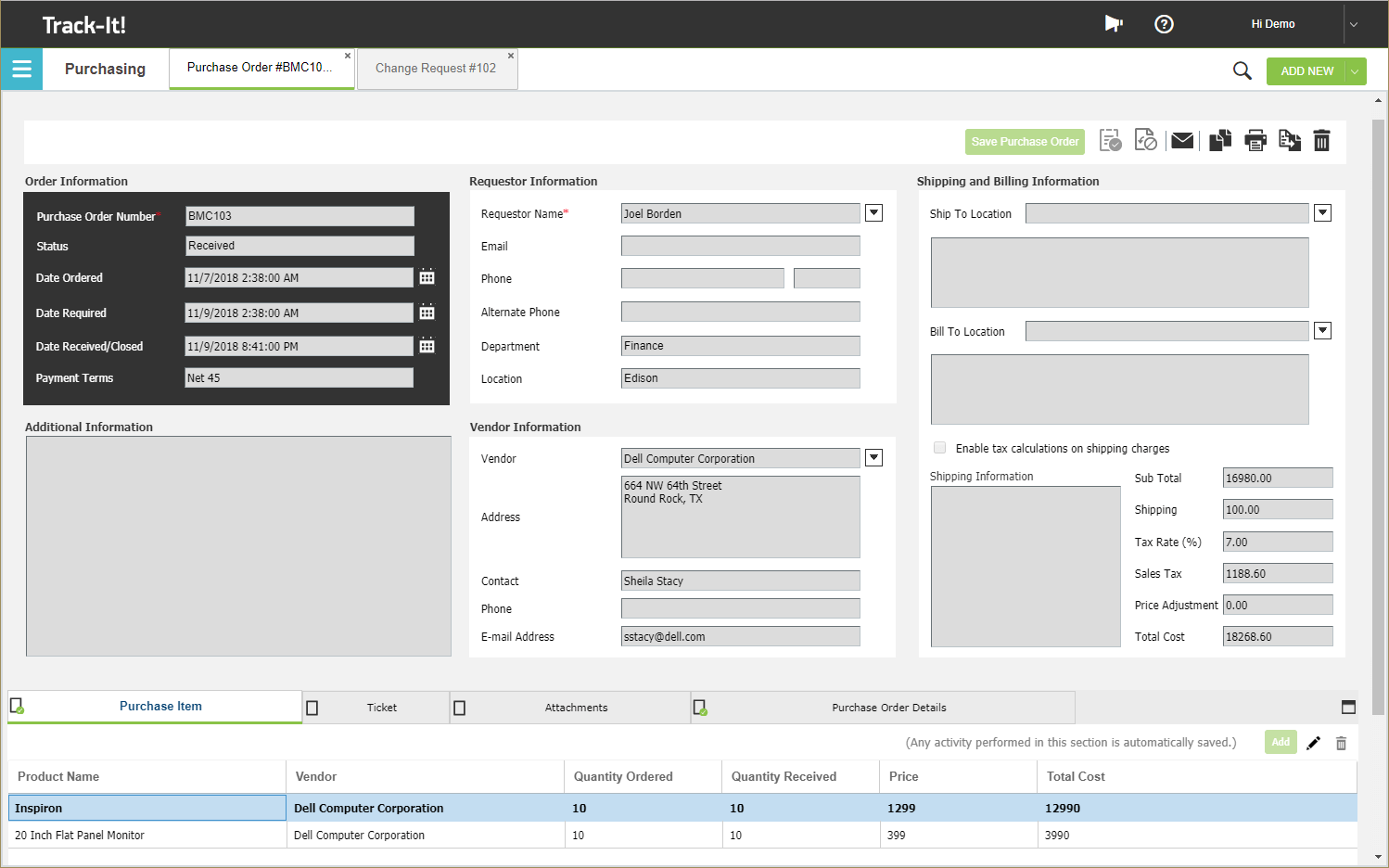Open the hamburger menu beside Purchasing
Viewport: 1389px width, 868px height.
(20, 69)
